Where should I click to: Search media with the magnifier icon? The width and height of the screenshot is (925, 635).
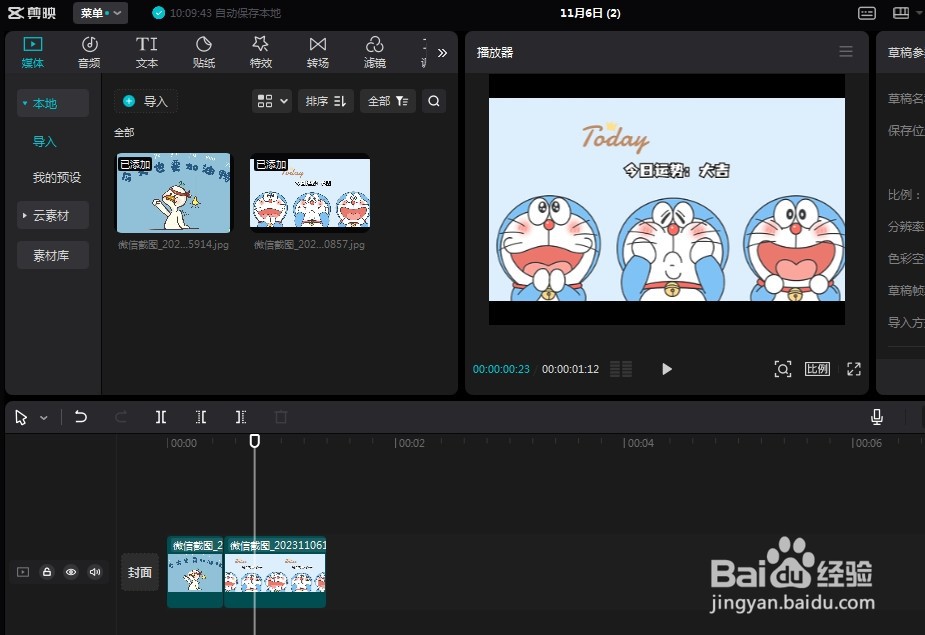[x=434, y=102]
